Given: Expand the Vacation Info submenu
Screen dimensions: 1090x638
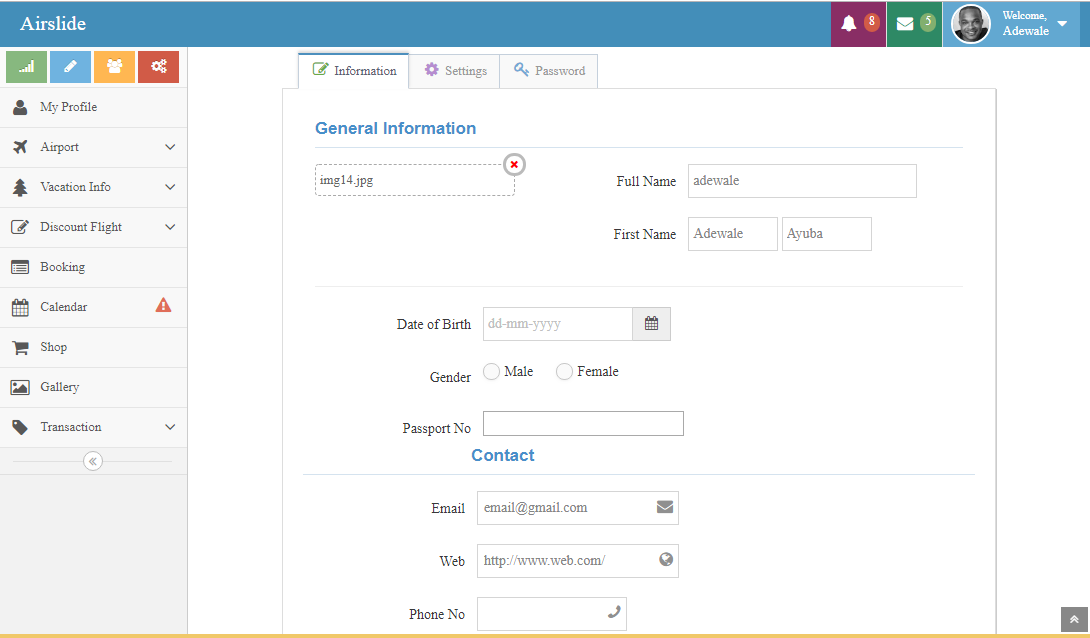Looking at the screenshot, I should click(x=94, y=188).
